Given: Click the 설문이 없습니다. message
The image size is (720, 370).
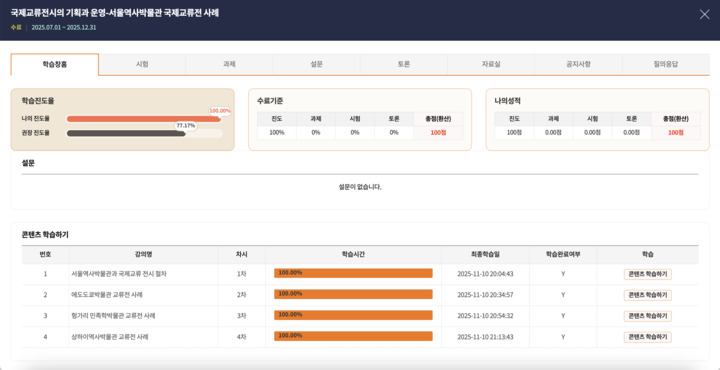Looking at the screenshot, I should (x=360, y=187).
